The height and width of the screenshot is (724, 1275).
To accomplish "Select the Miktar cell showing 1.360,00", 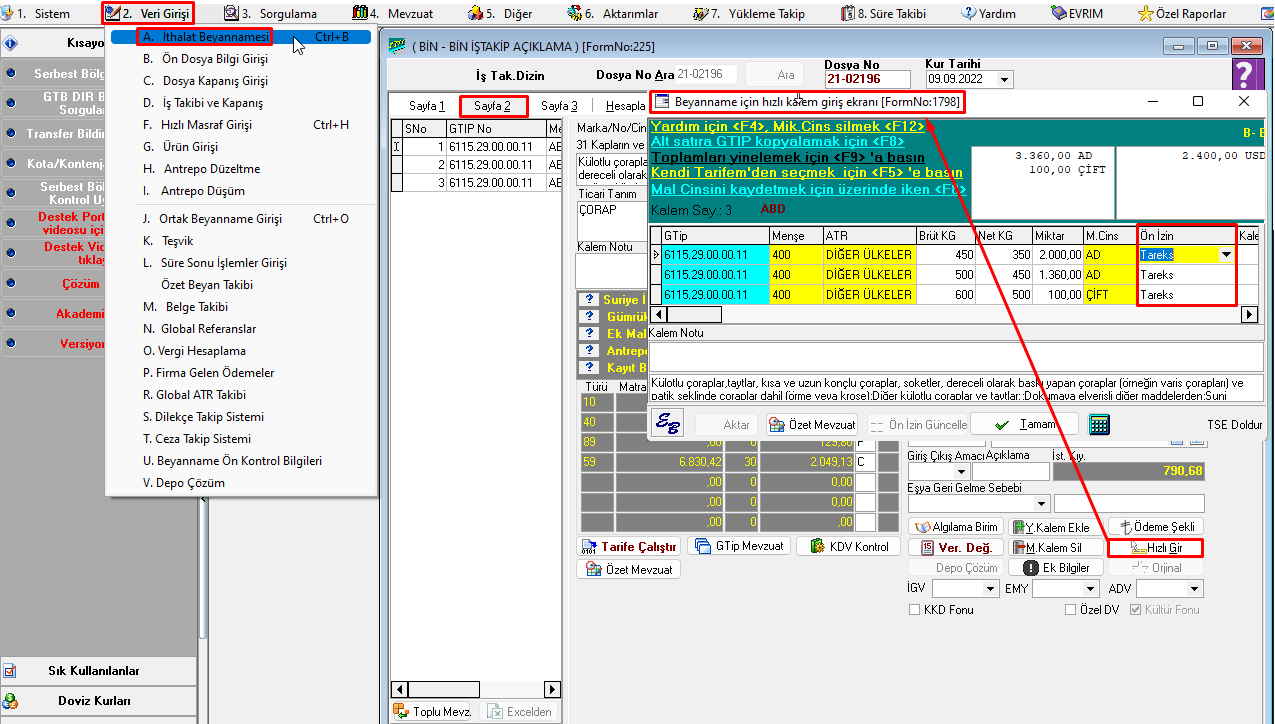I will (1058, 275).
